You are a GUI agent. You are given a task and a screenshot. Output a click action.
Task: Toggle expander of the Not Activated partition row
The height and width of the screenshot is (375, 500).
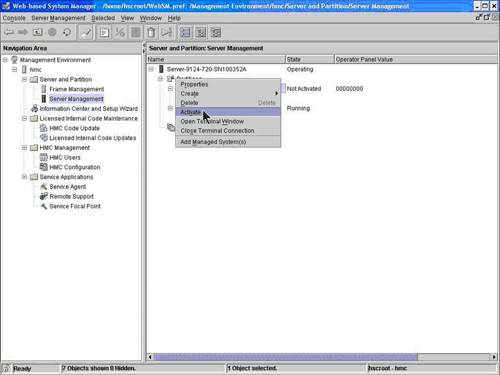[x=170, y=88]
